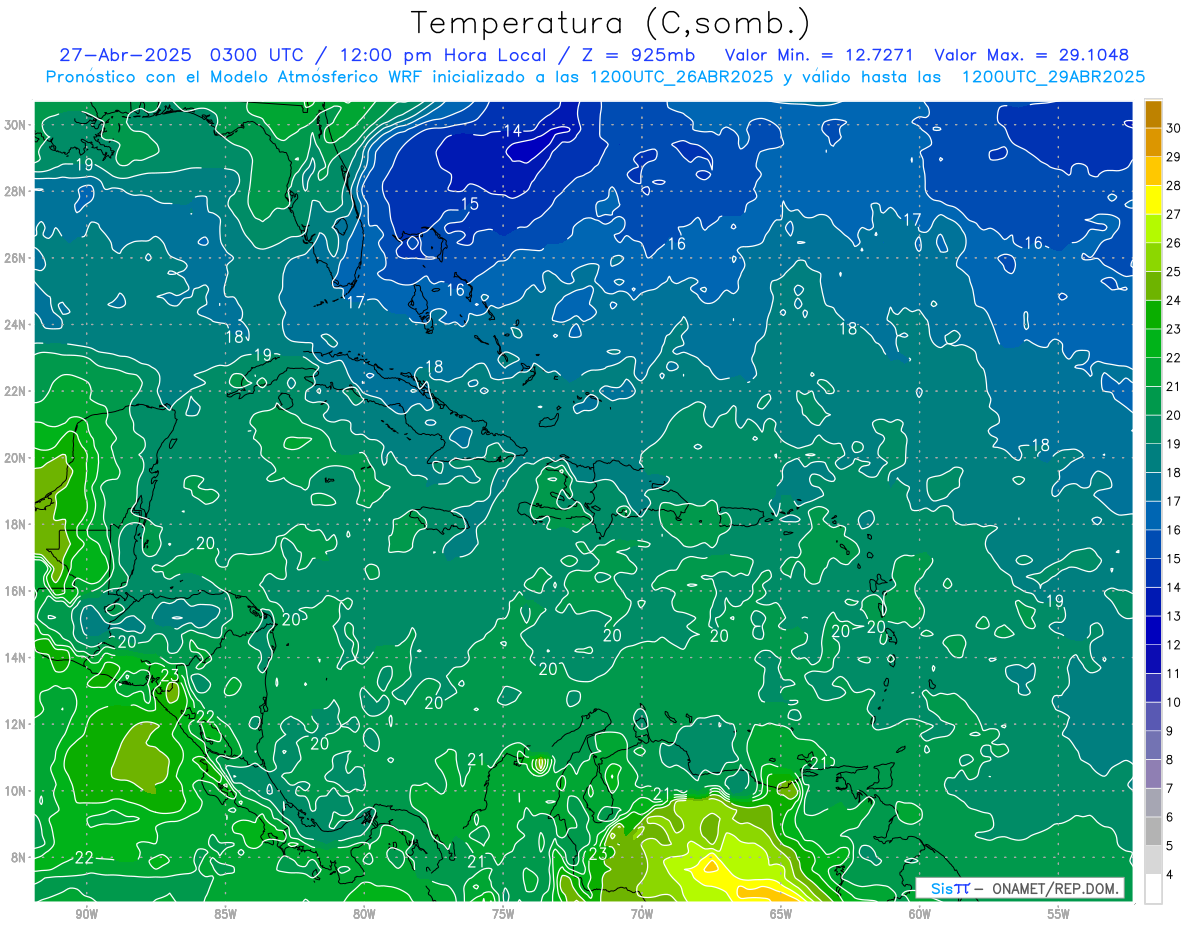Click the "65W" longitude axis label
The height and width of the screenshot is (927, 1200).
point(781,915)
